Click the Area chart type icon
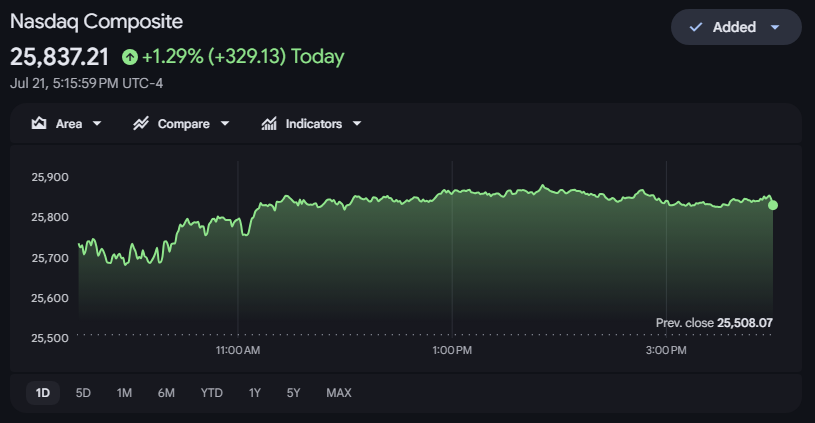 [x=39, y=123]
